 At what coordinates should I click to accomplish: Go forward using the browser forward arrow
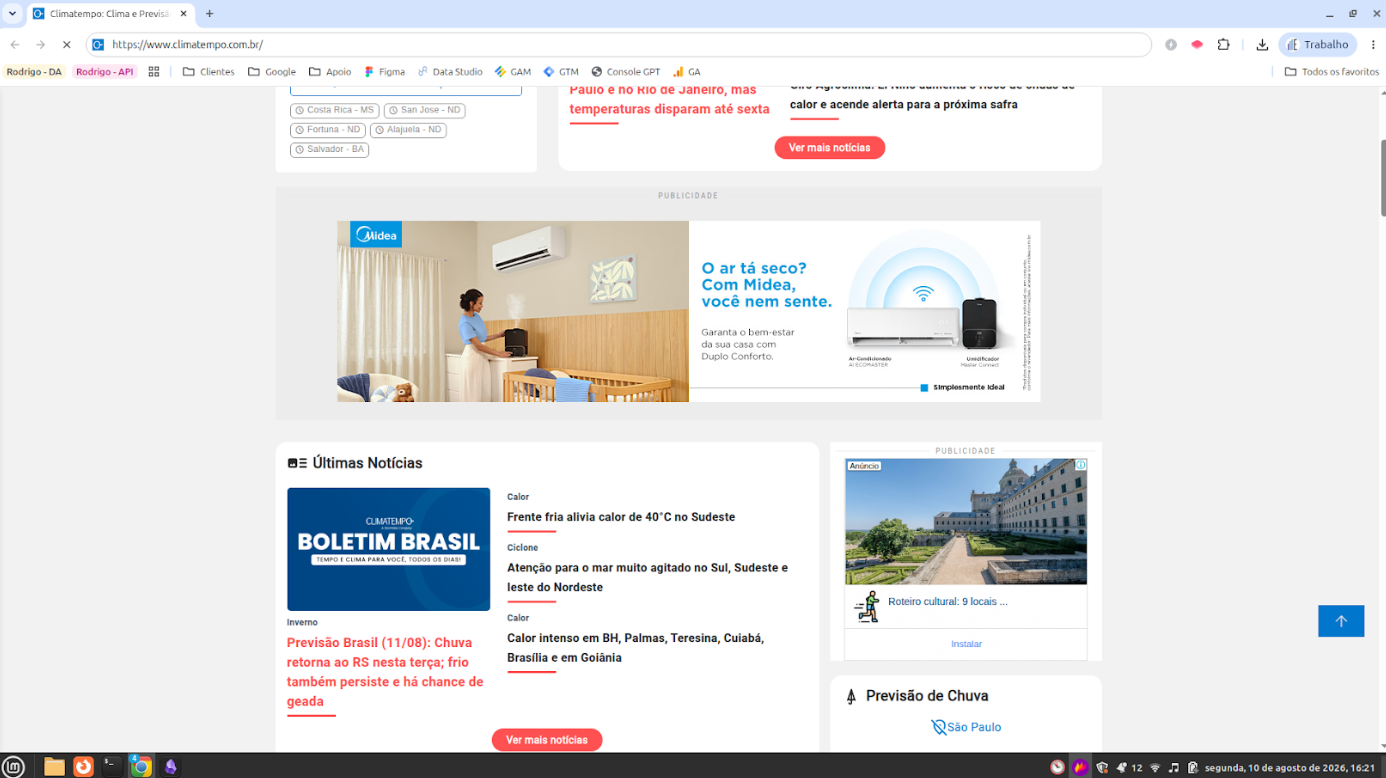[41, 44]
